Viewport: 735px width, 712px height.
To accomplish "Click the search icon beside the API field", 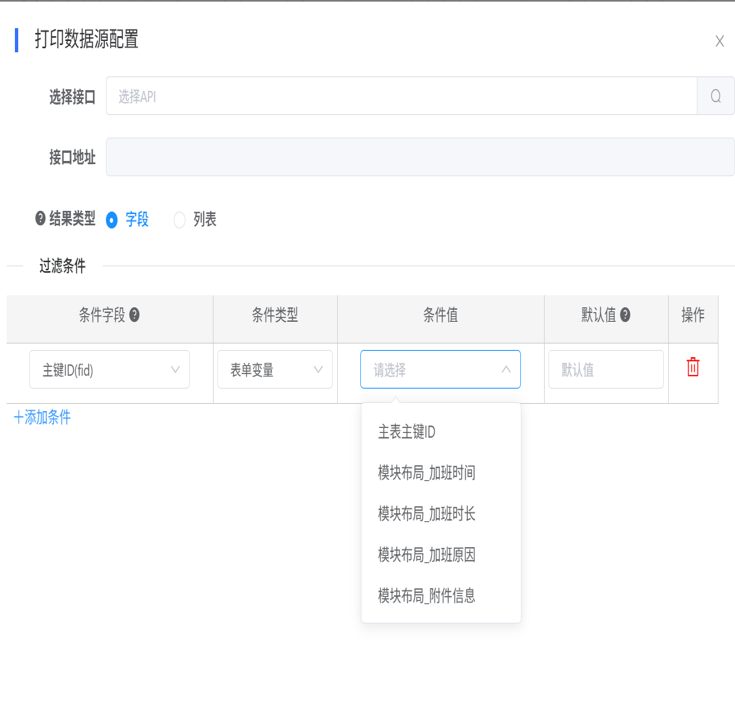I will coord(715,96).
